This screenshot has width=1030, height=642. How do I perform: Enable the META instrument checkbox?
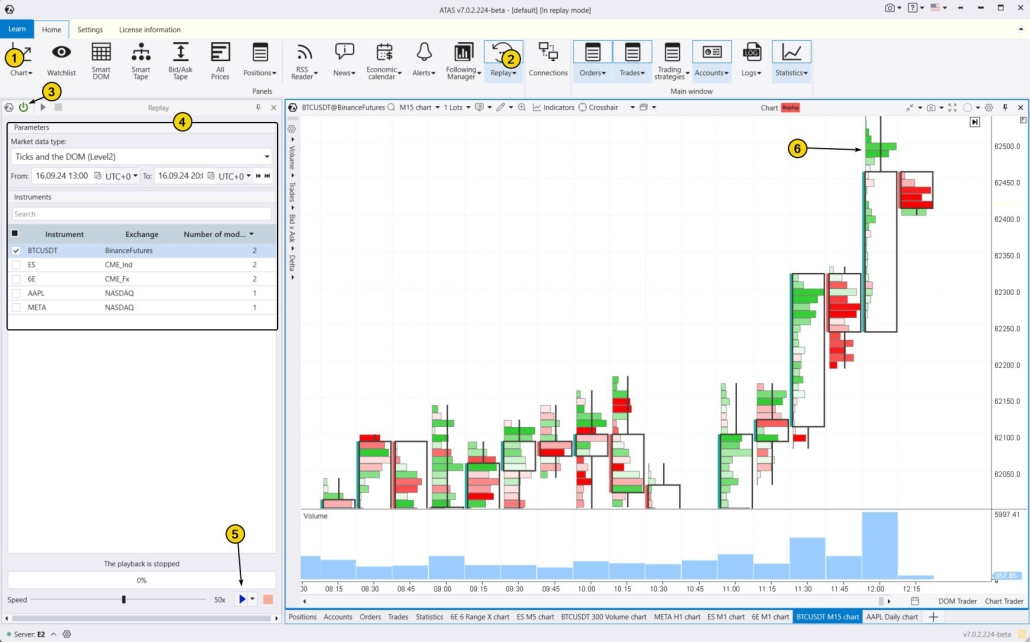click(x=16, y=307)
